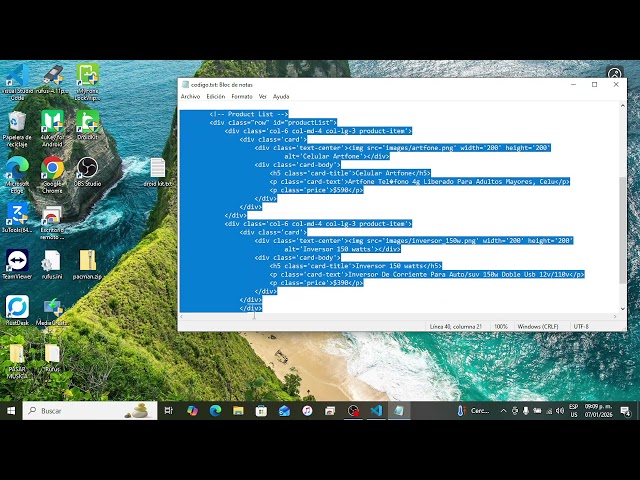This screenshot has width=640, height=480.
Task: Select the Rufus folder on desktop
Action: pyautogui.click(x=52, y=358)
